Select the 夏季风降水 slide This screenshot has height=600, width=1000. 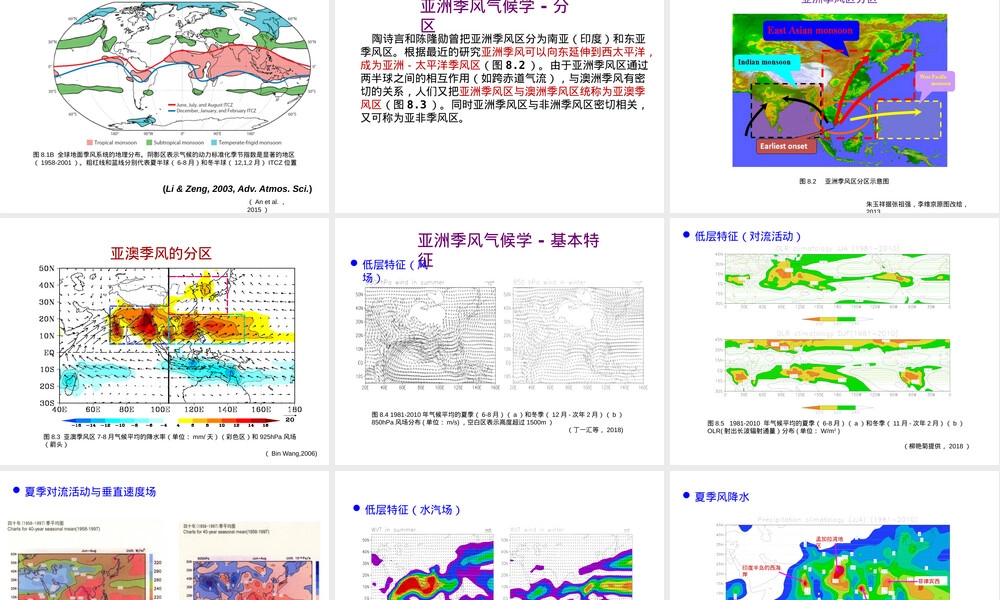[x=834, y=536]
